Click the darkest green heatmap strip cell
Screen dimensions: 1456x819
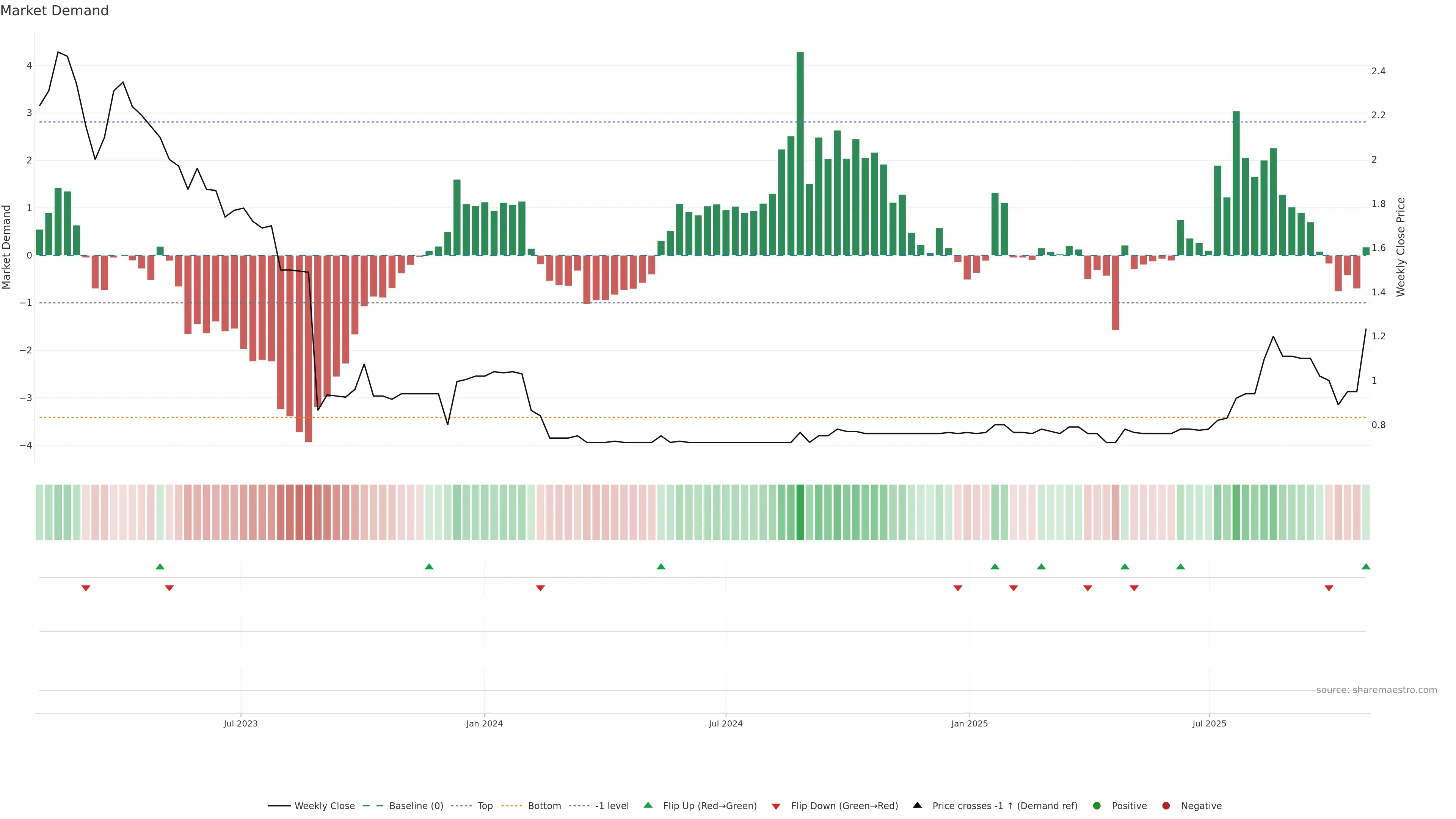pos(800,512)
